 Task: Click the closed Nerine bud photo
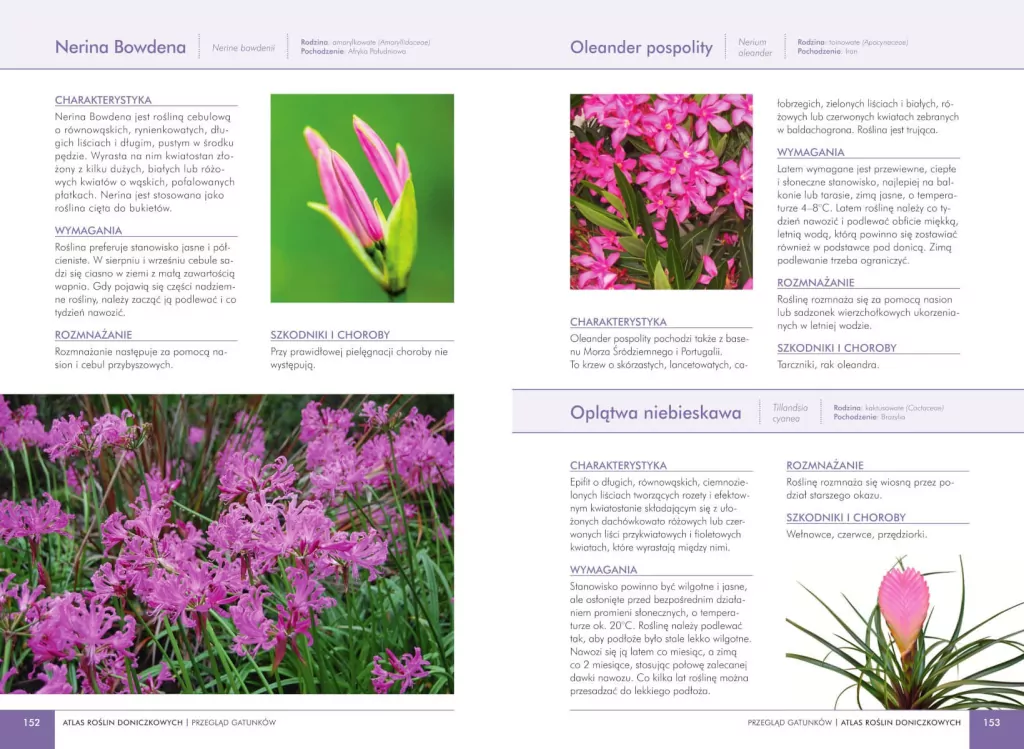(362, 198)
